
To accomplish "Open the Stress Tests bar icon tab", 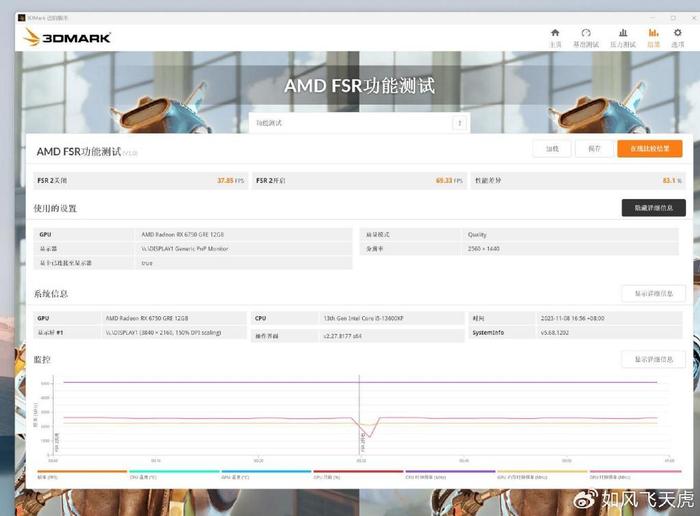I will 623,38.
